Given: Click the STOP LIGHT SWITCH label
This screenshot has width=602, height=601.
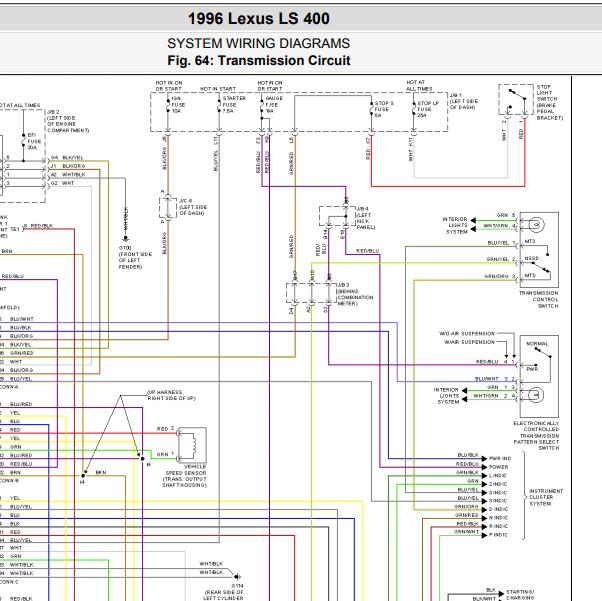Looking at the screenshot, I should [x=549, y=102].
